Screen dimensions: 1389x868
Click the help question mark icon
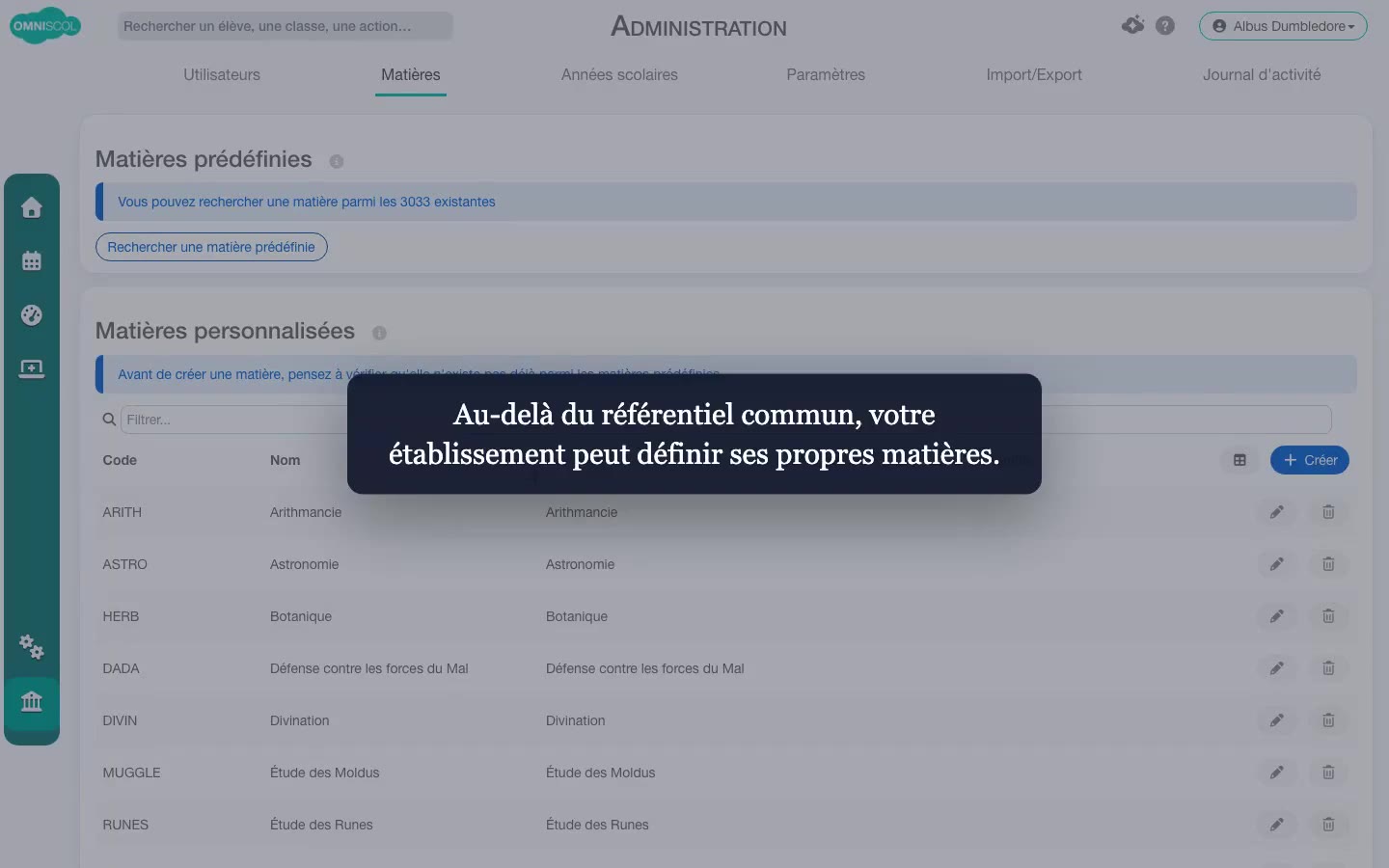[1165, 26]
